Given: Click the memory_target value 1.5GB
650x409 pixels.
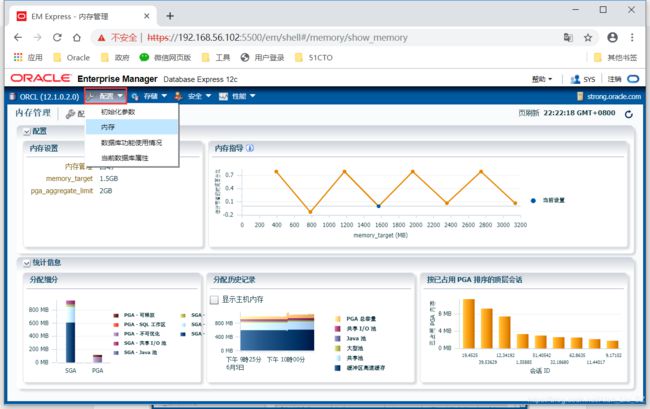Looking at the screenshot, I should 109,179.
